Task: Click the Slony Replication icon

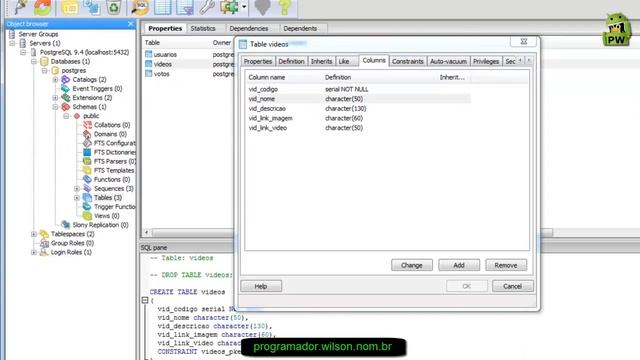Action: click(65, 224)
